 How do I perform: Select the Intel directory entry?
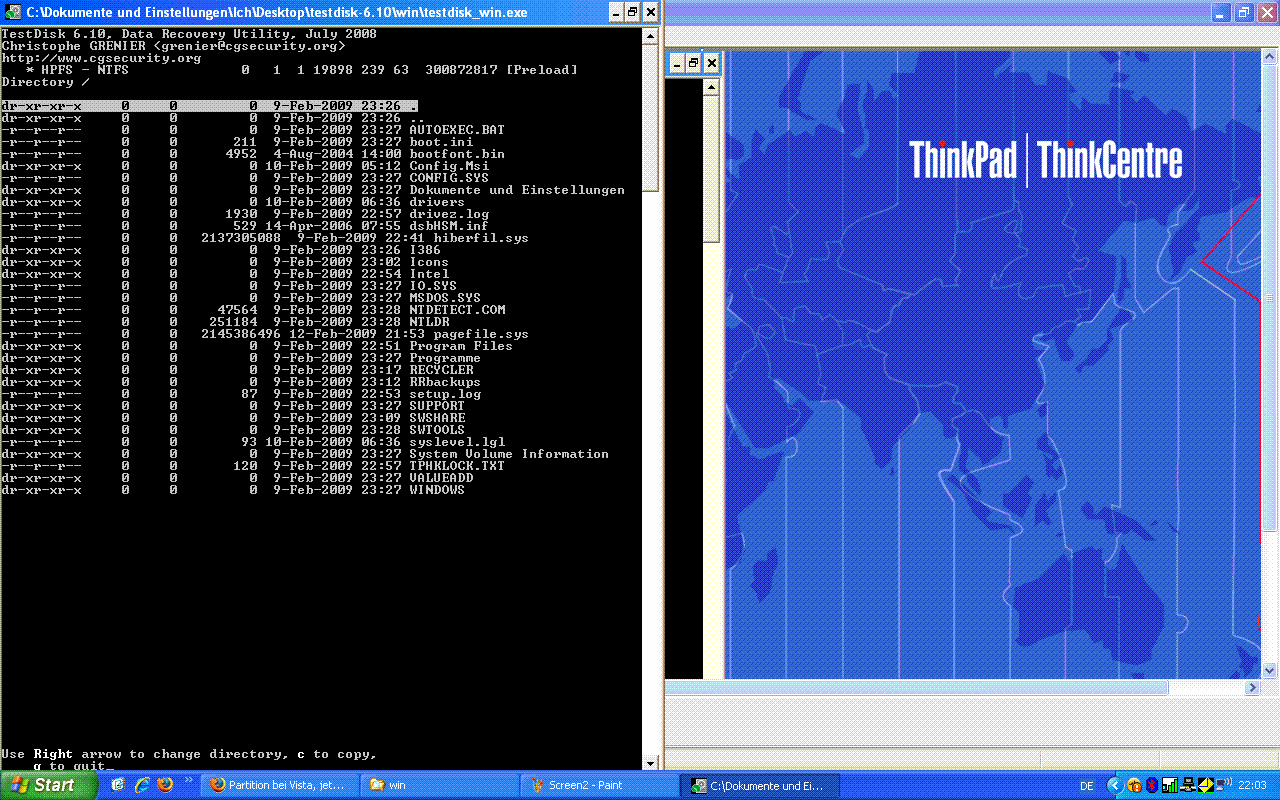(x=225, y=274)
